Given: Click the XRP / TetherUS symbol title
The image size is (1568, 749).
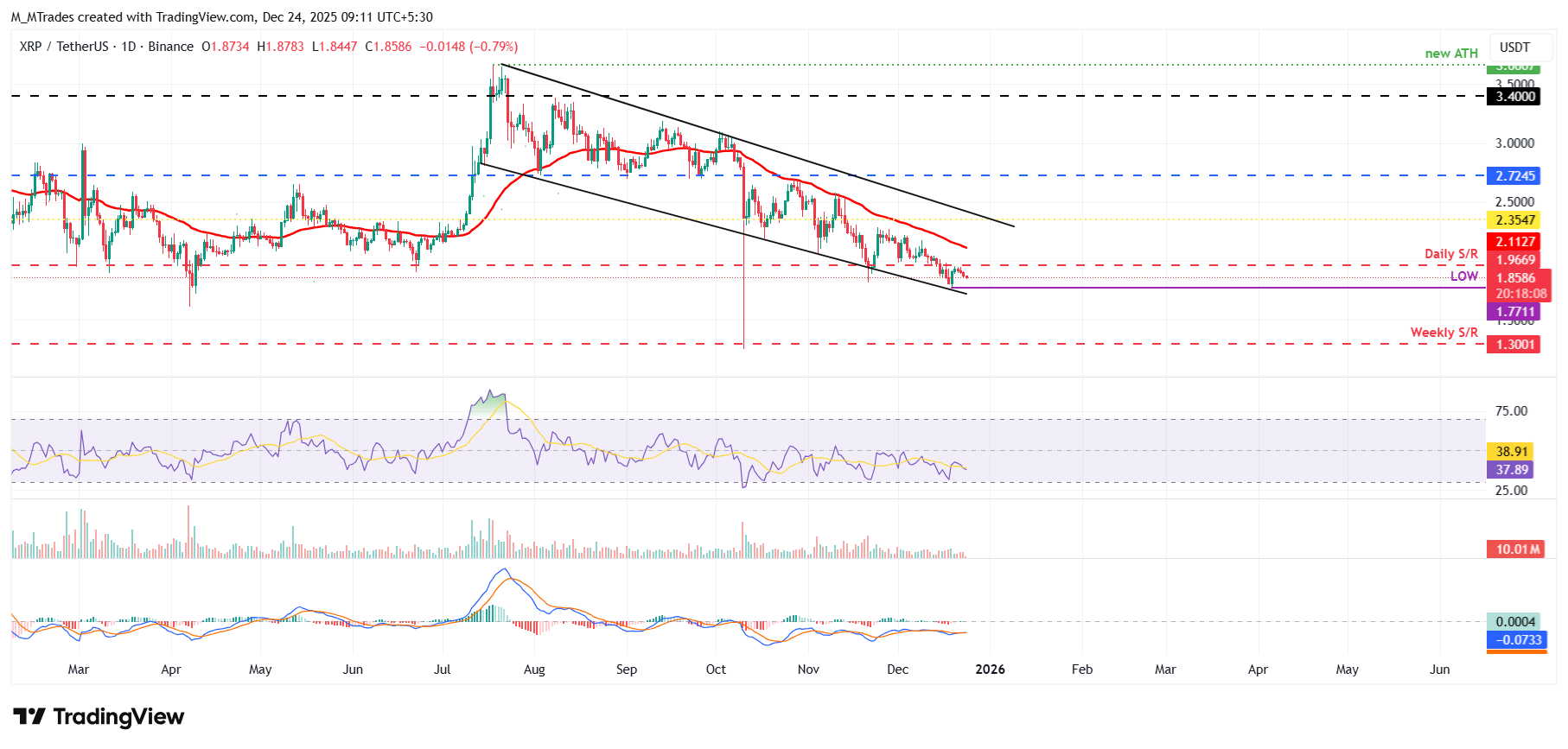Looking at the screenshot, I should [64, 47].
